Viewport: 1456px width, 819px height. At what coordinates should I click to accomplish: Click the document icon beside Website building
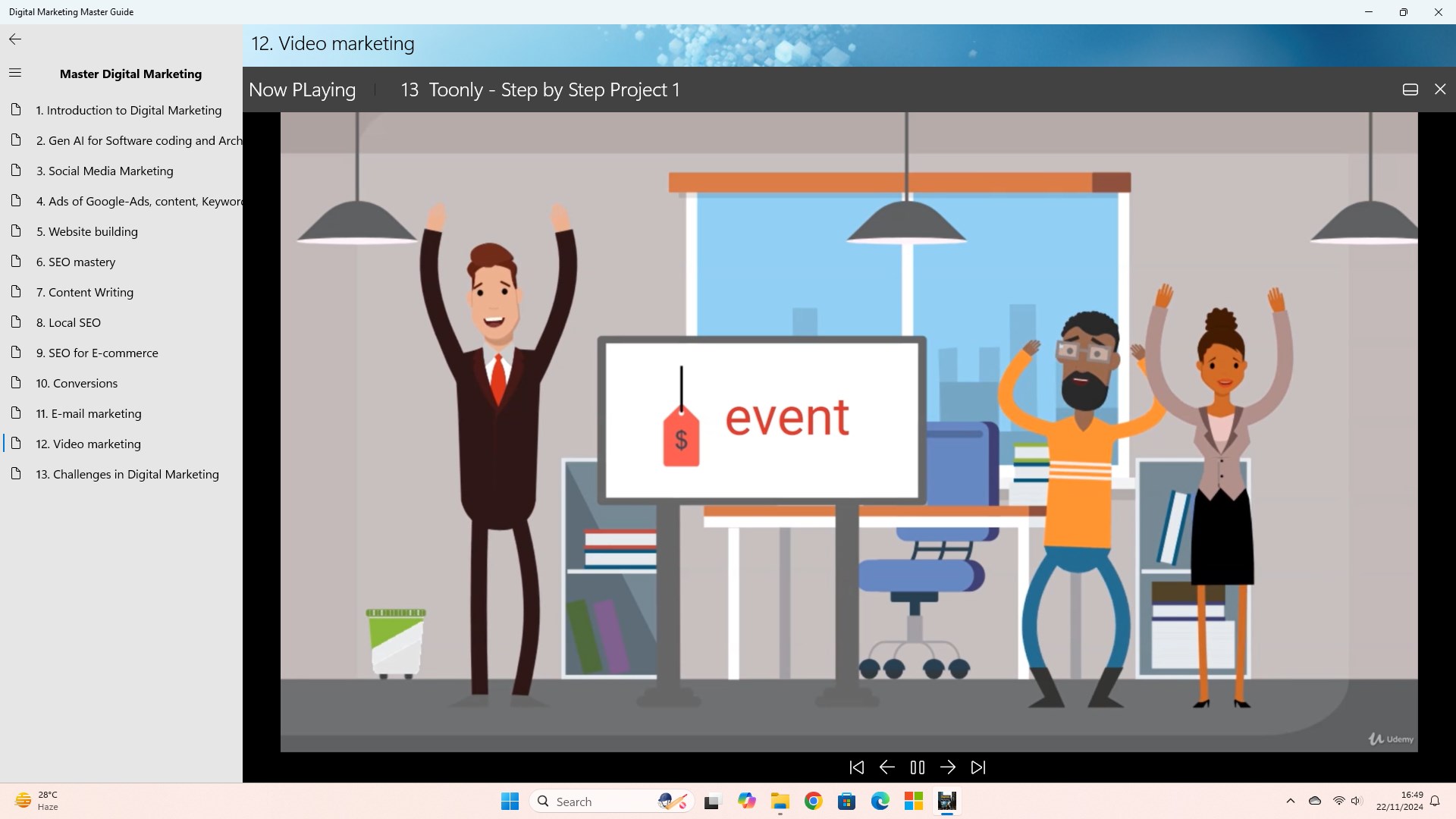(x=16, y=231)
